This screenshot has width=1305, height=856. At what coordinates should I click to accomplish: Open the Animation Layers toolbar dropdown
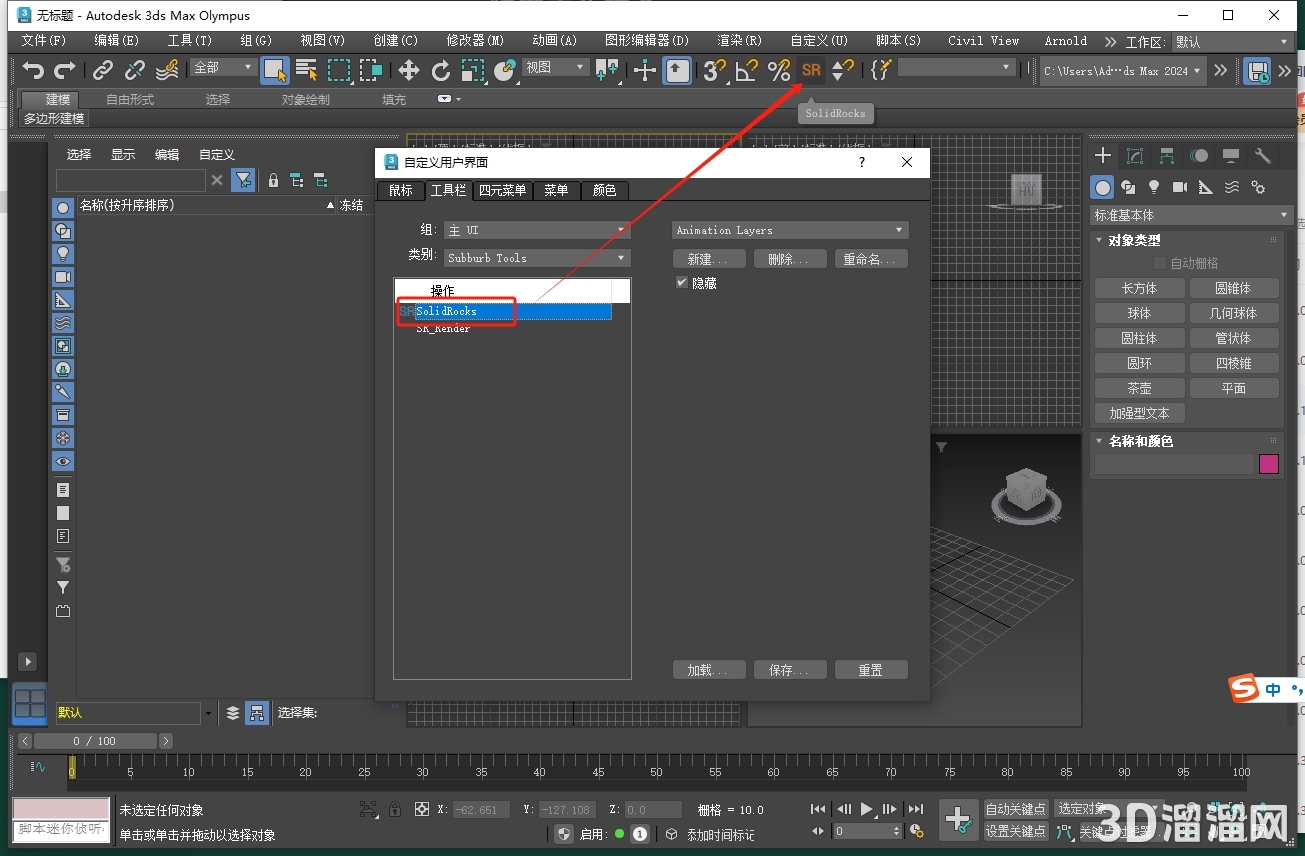[x=790, y=230]
